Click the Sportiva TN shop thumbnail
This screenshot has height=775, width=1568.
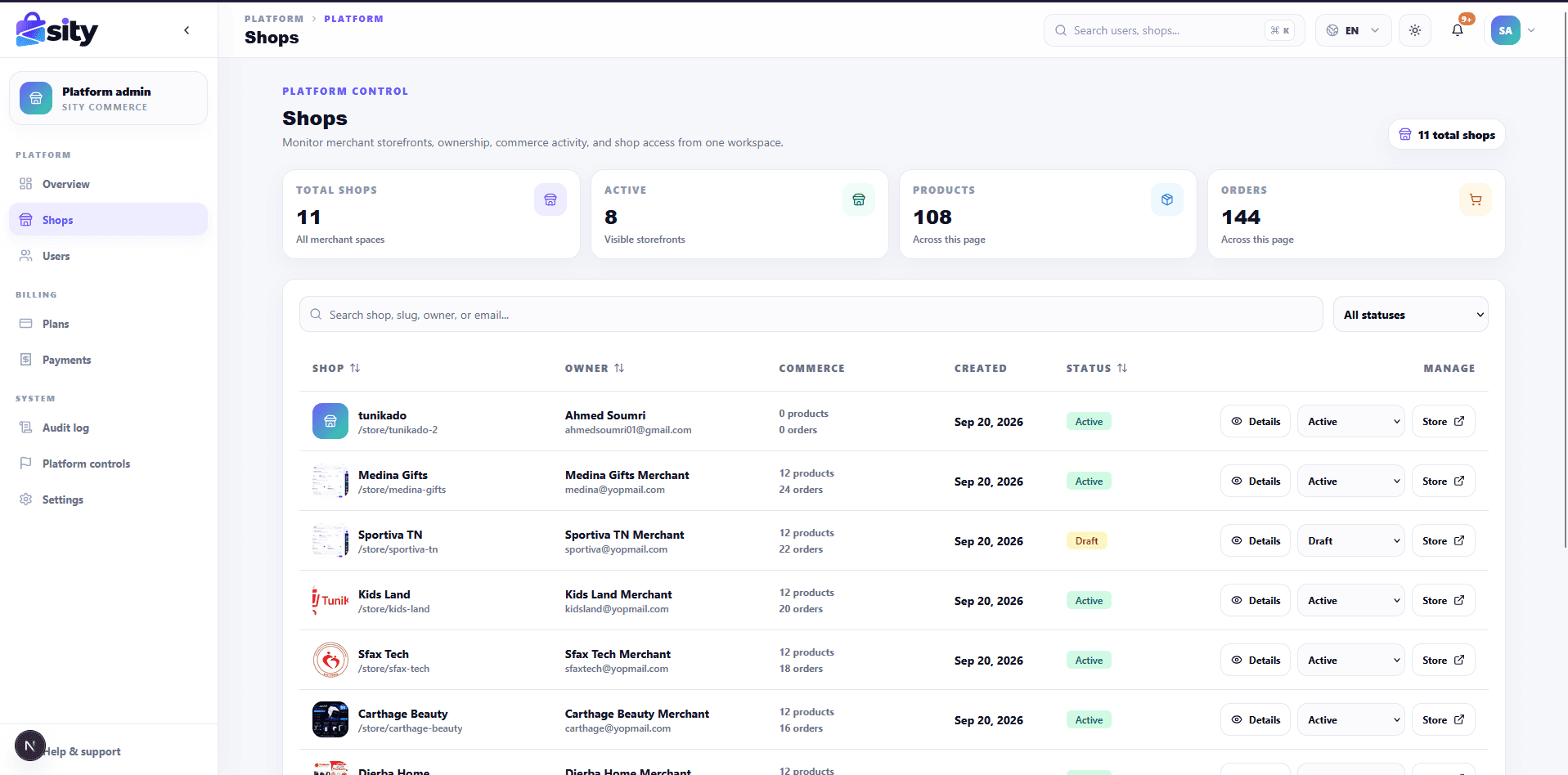[x=330, y=540]
